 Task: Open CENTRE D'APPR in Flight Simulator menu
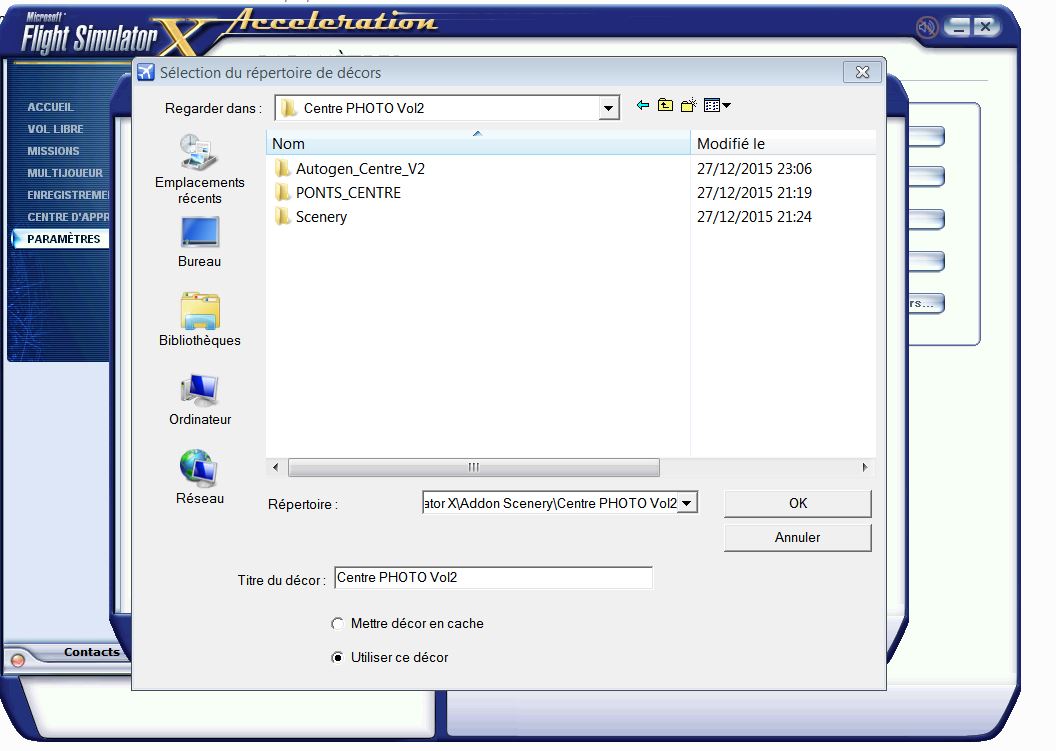click(67, 217)
